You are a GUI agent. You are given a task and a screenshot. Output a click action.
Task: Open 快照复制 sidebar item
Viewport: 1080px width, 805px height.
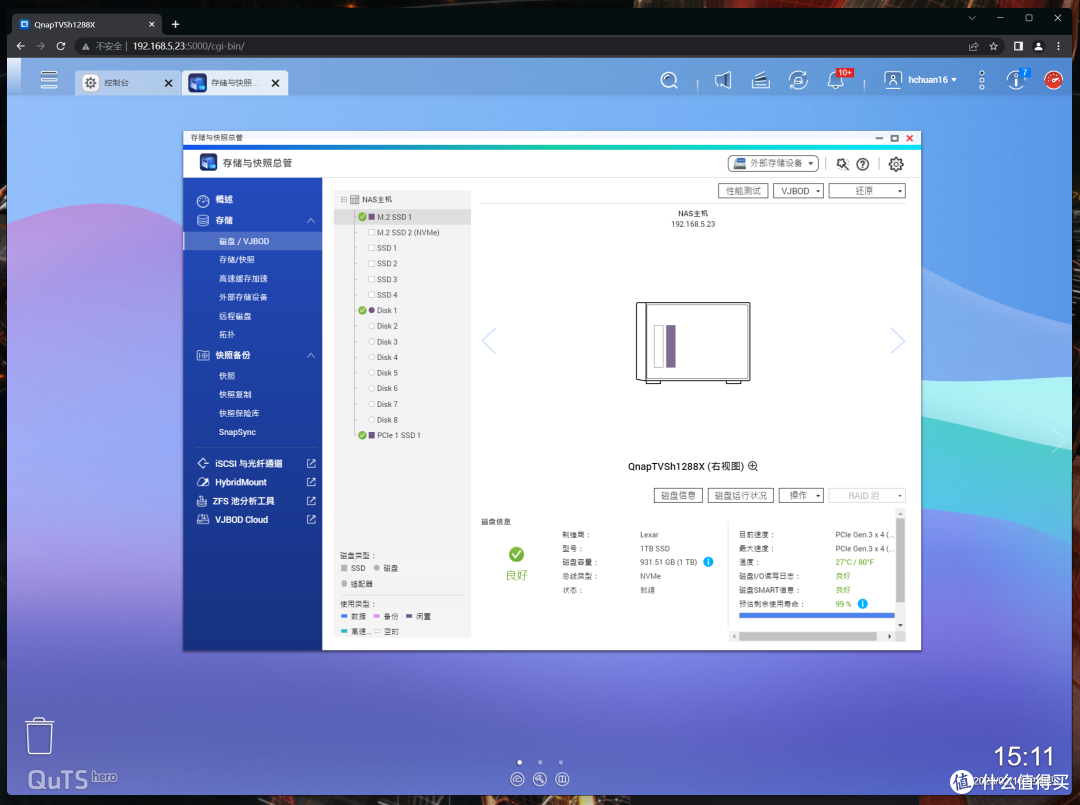(x=235, y=395)
